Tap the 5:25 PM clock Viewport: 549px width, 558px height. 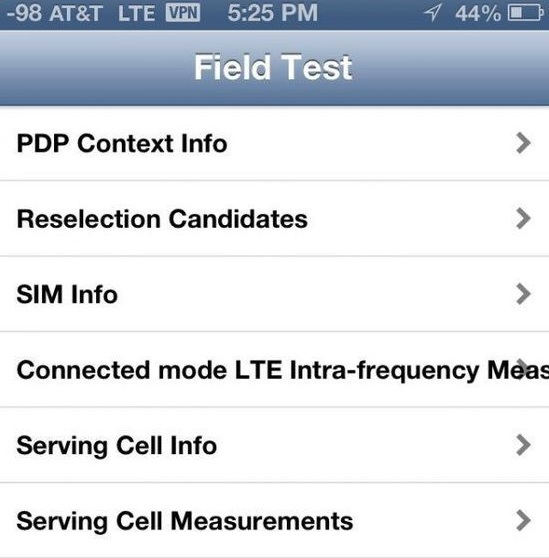(x=273, y=13)
